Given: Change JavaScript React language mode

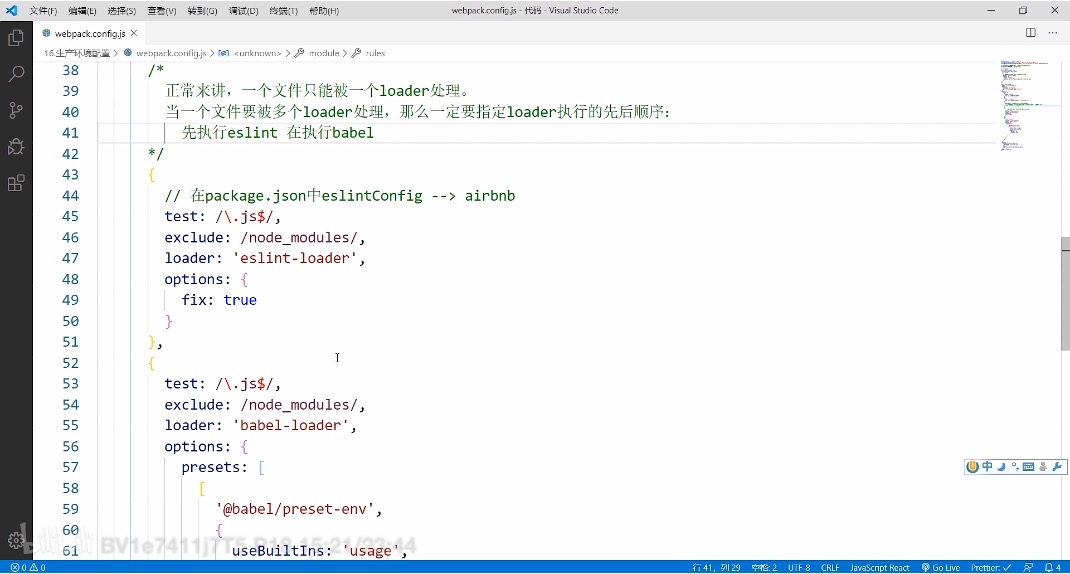Looking at the screenshot, I should click(x=879, y=567).
